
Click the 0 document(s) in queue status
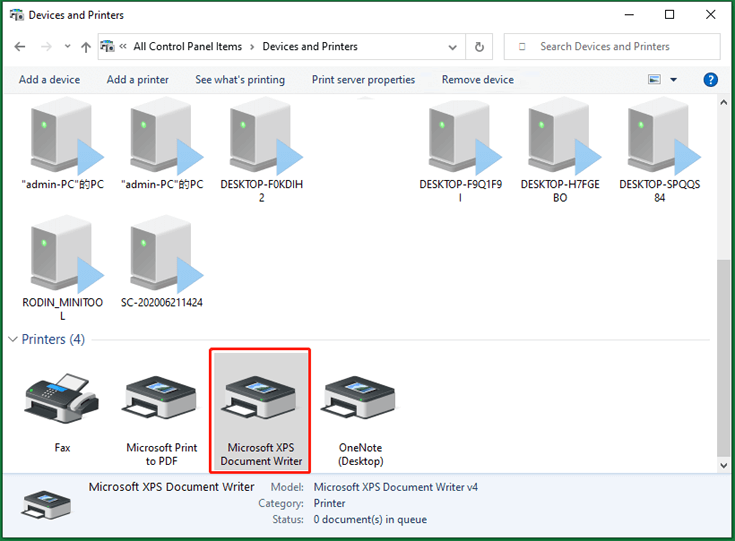click(x=370, y=519)
